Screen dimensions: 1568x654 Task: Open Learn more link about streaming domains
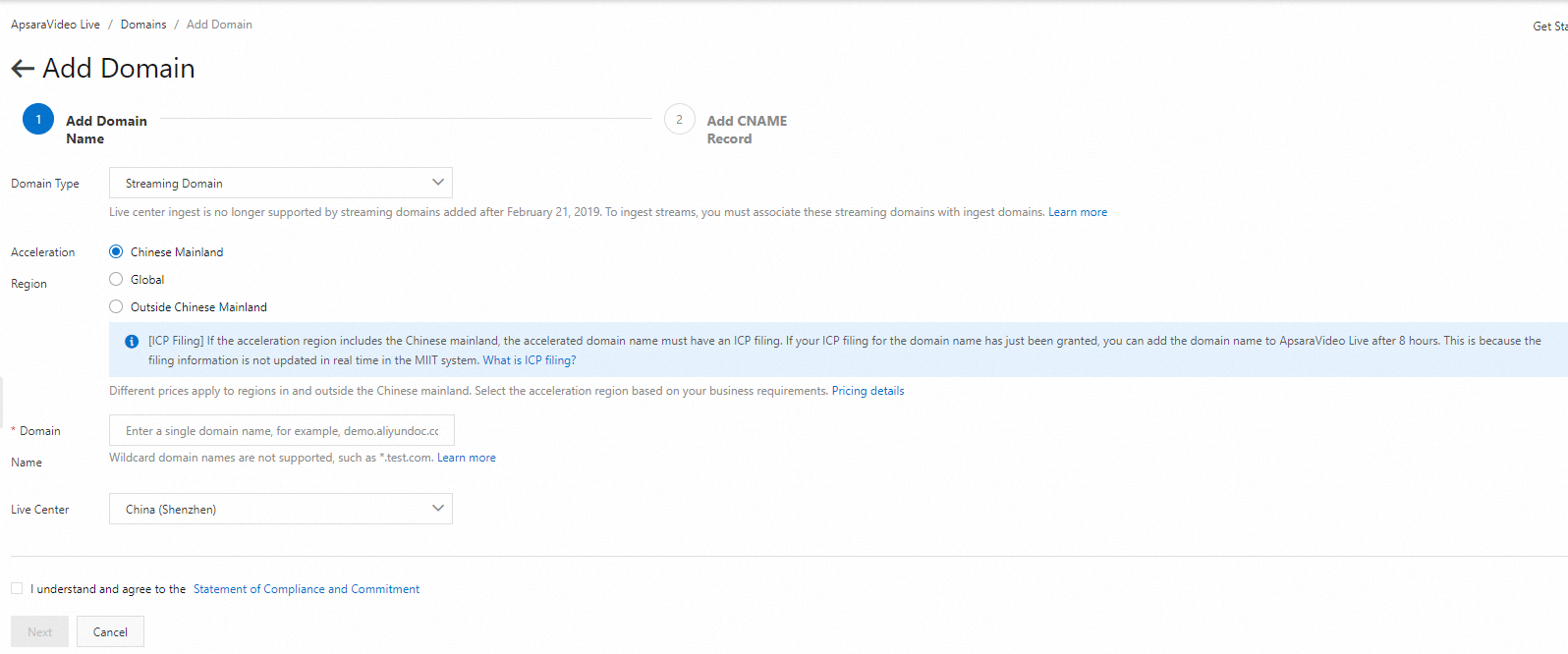tap(1077, 212)
